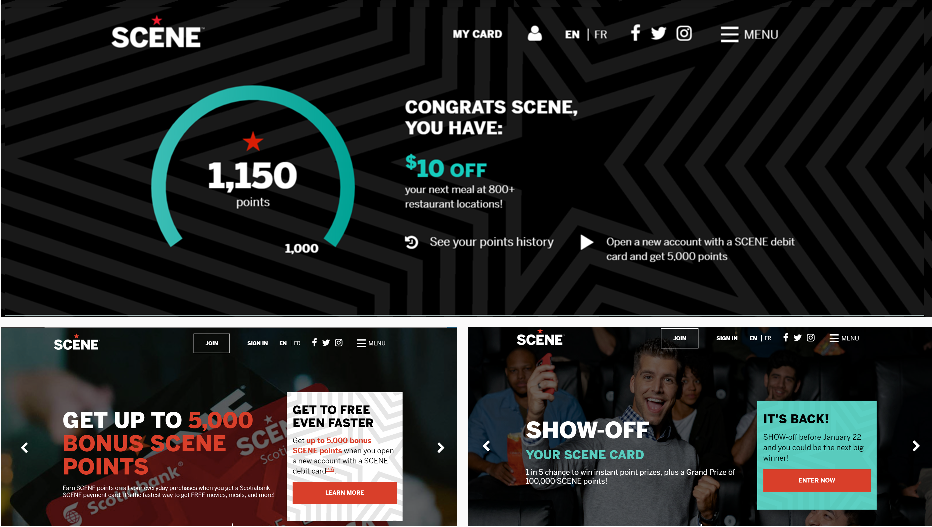This screenshot has height=527, width=932.
Task: Click the points history clock icon
Action: [x=411, y=242]
